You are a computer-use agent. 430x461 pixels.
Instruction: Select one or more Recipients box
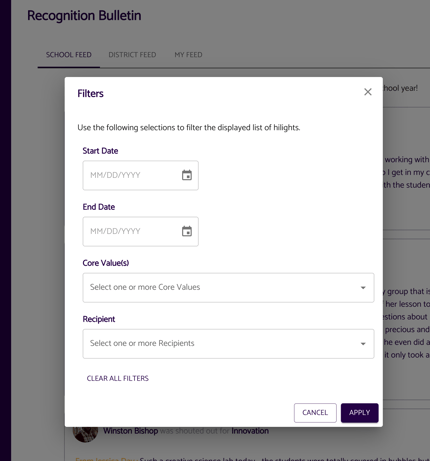tap(228, 344)
